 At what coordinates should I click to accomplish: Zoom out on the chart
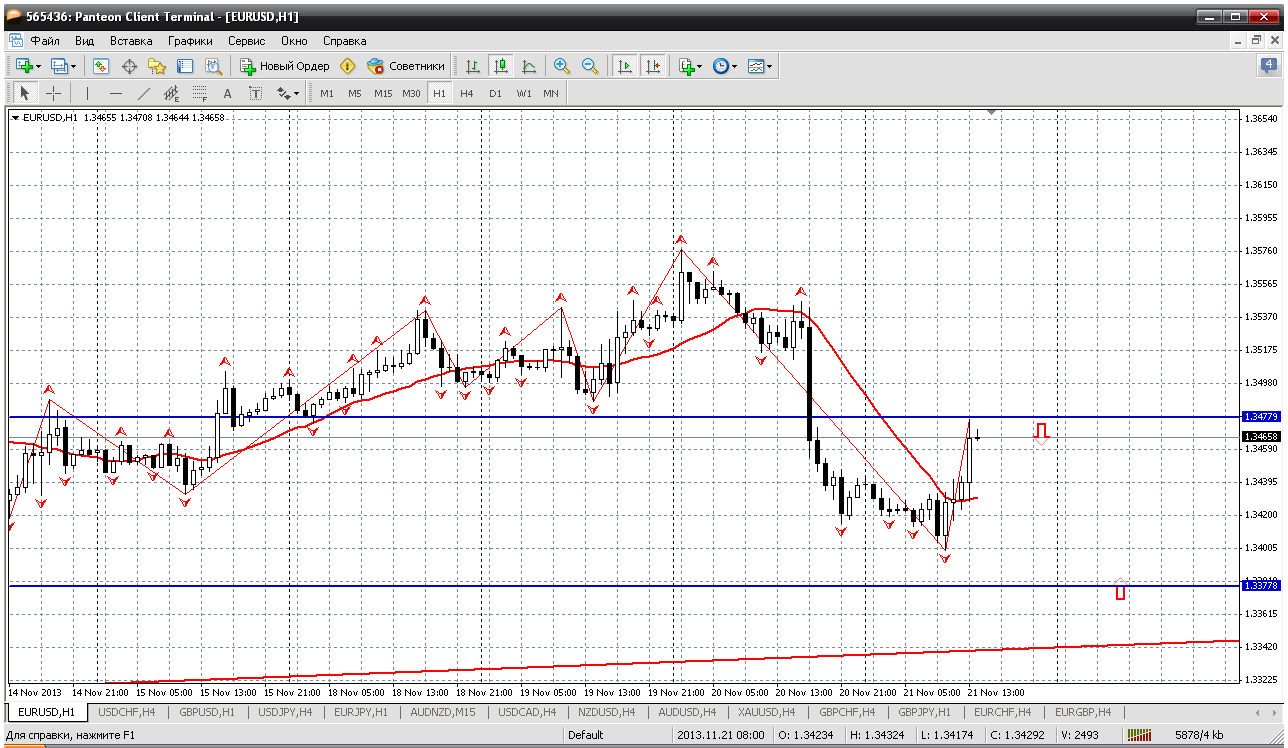click(x=590, y=66)
